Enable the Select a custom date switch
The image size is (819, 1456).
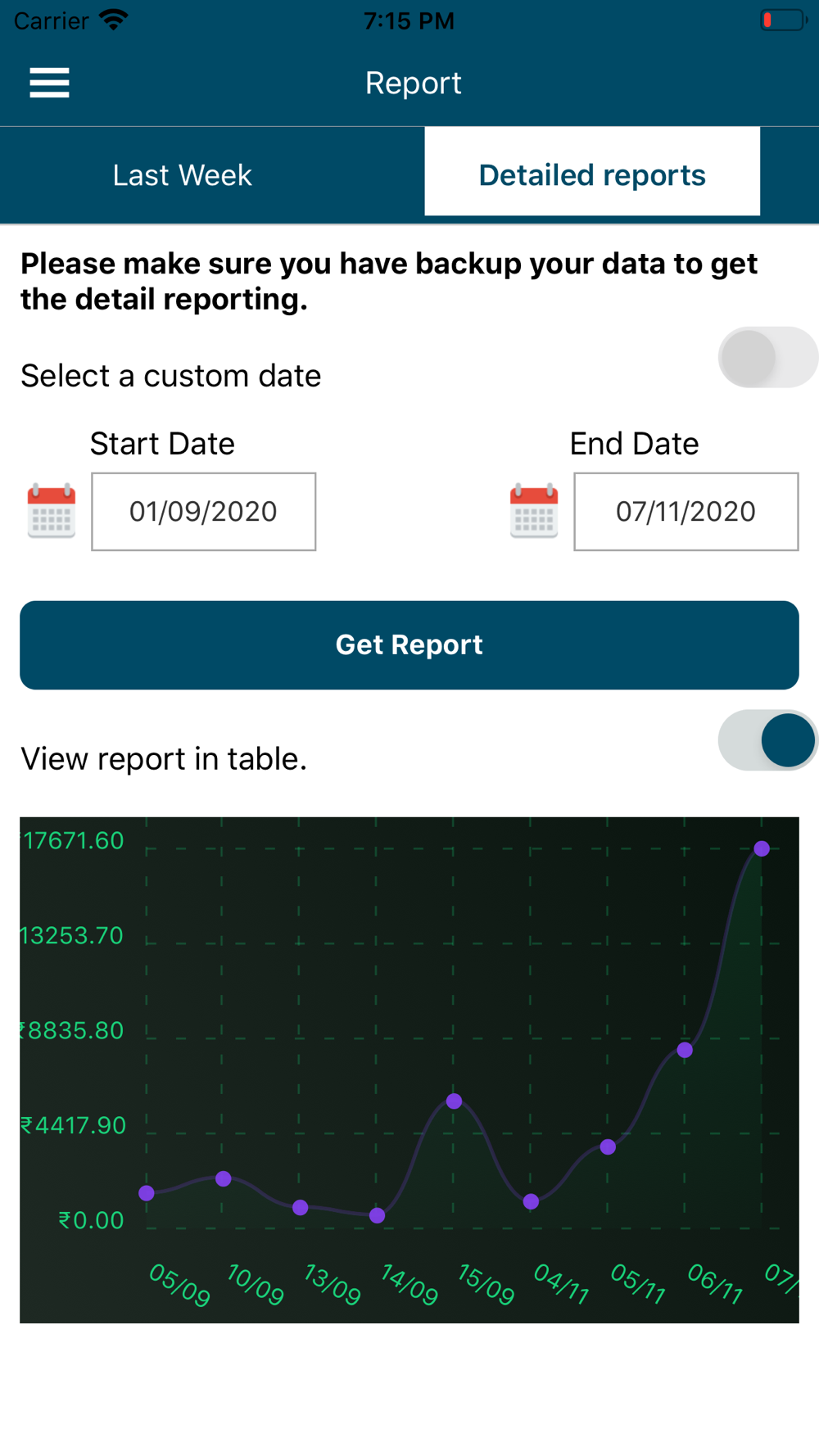(768, 357)
